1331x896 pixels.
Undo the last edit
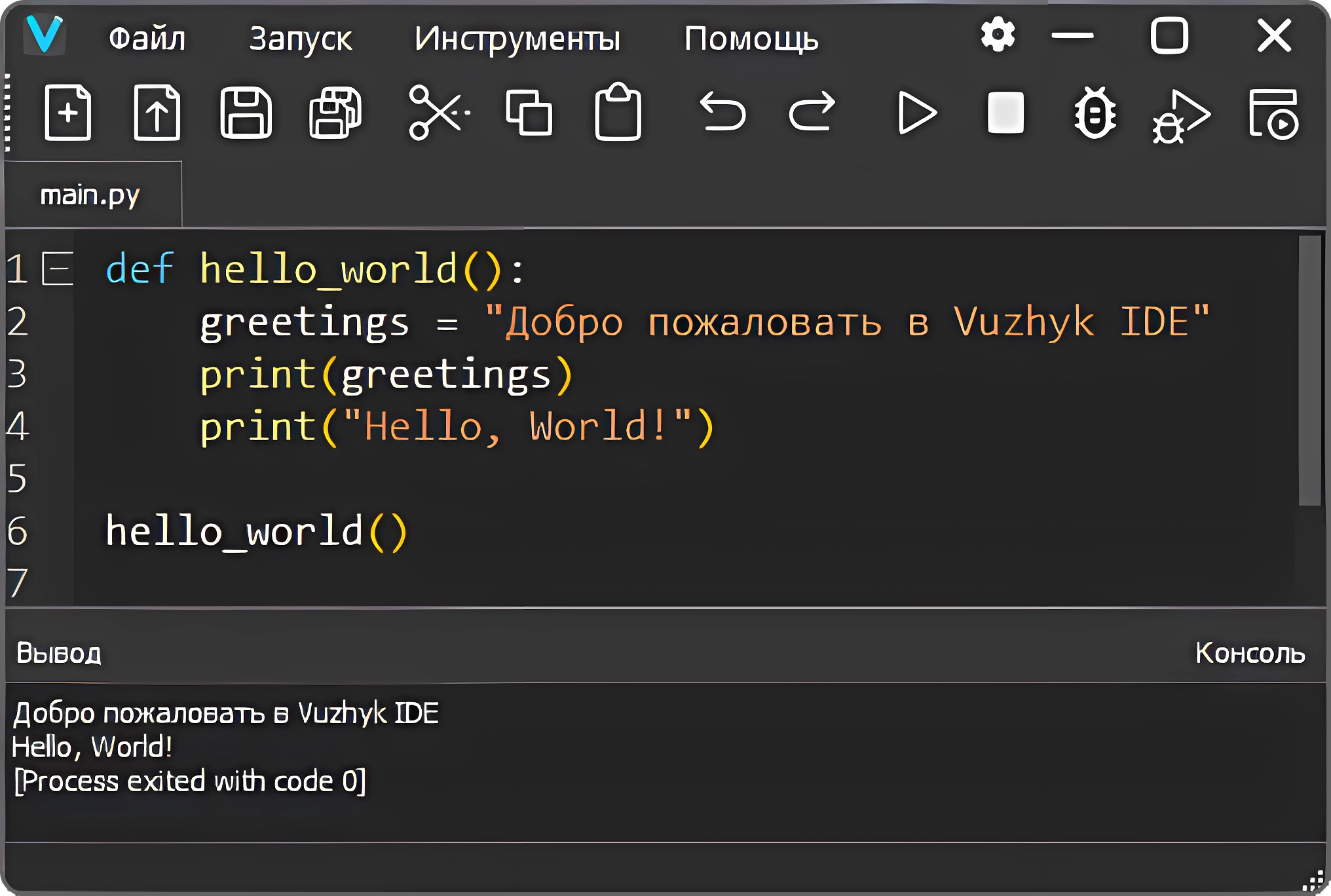[723, 113]
